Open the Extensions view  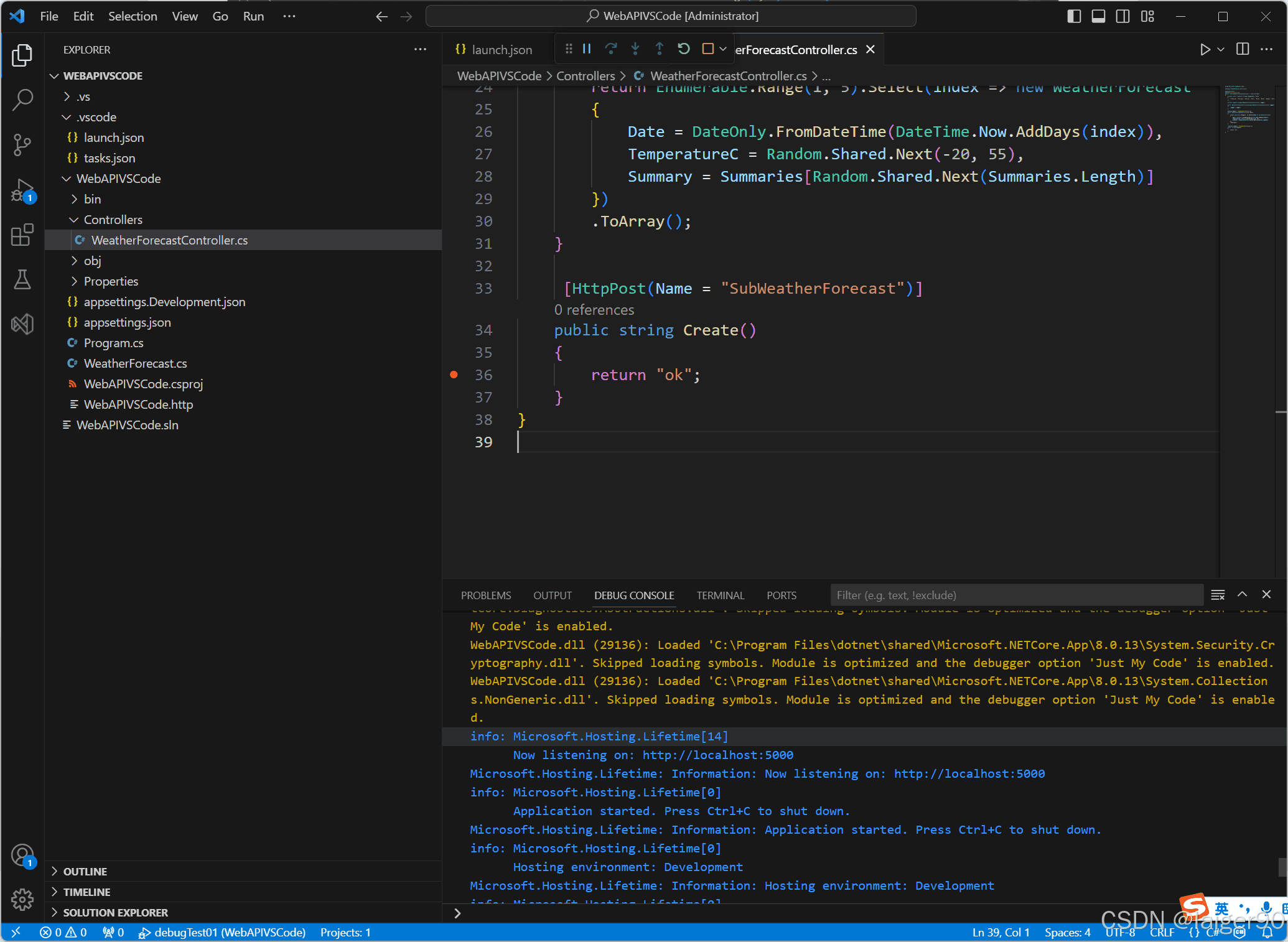tap(22, 235)
